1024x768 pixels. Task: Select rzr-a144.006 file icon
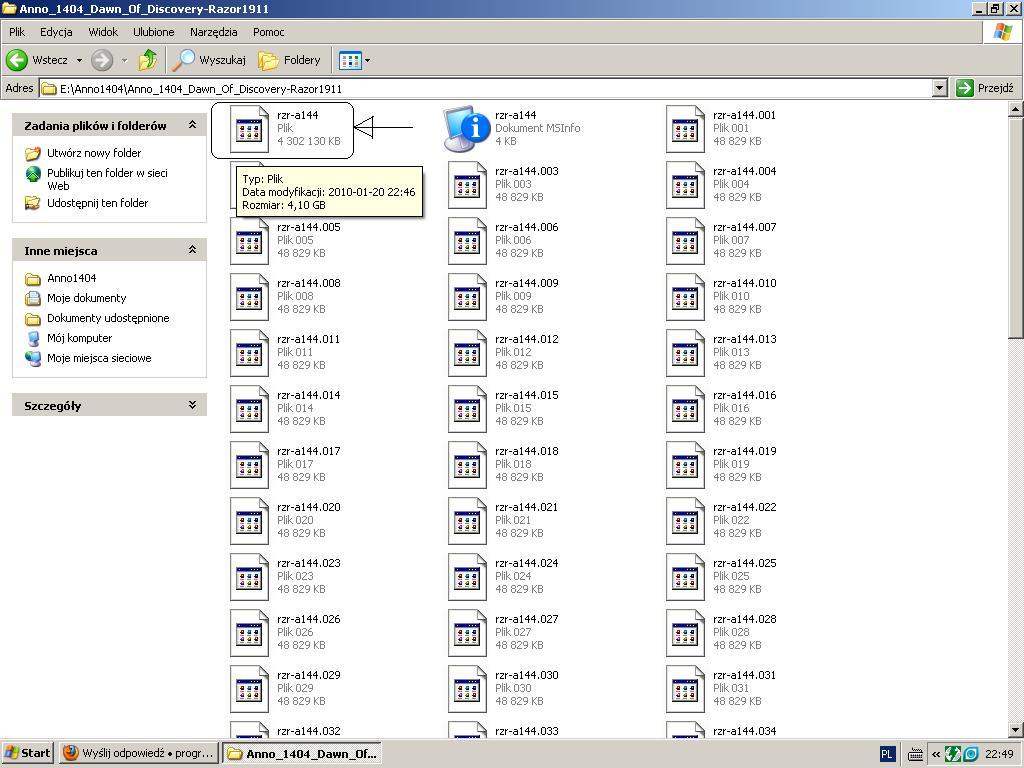point(467,241)
